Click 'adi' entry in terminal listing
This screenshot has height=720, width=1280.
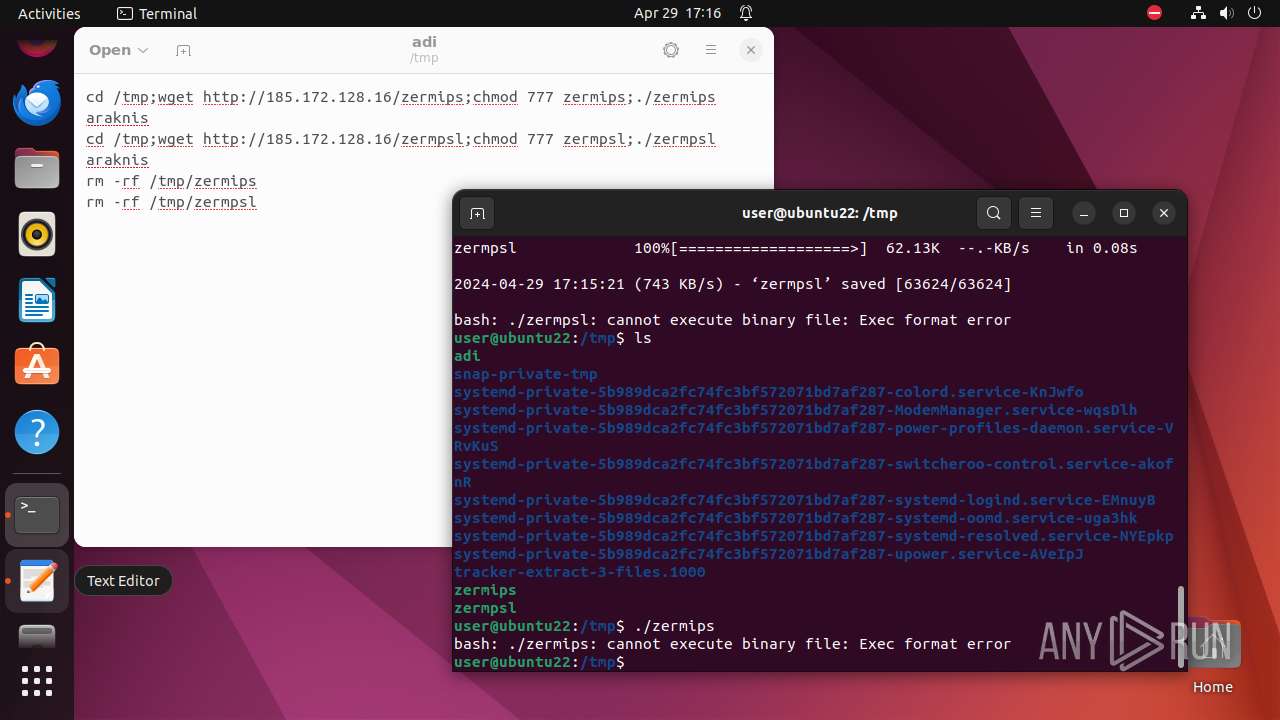467,356
